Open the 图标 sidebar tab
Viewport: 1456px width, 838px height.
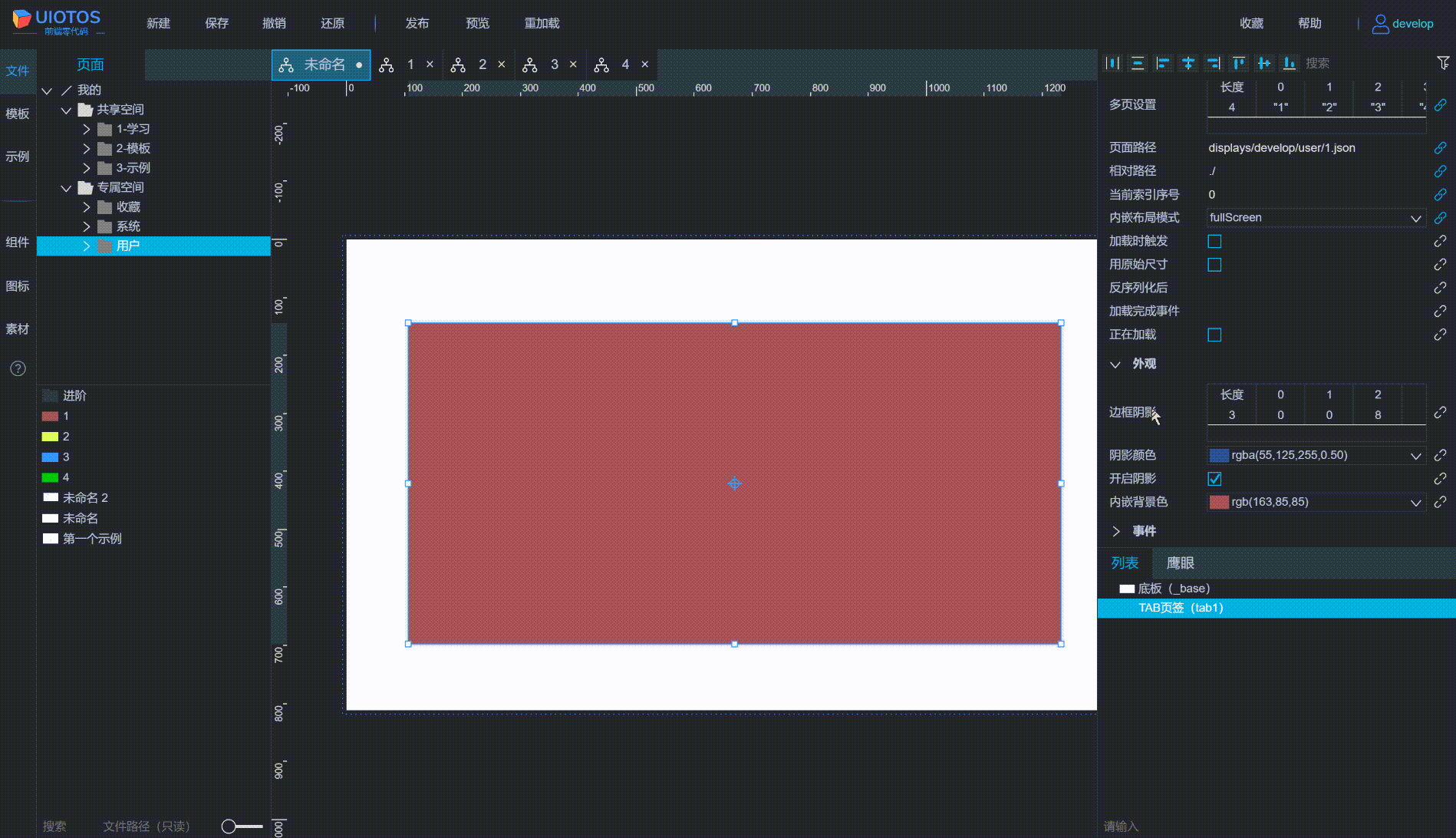click(x=18, y=286)
